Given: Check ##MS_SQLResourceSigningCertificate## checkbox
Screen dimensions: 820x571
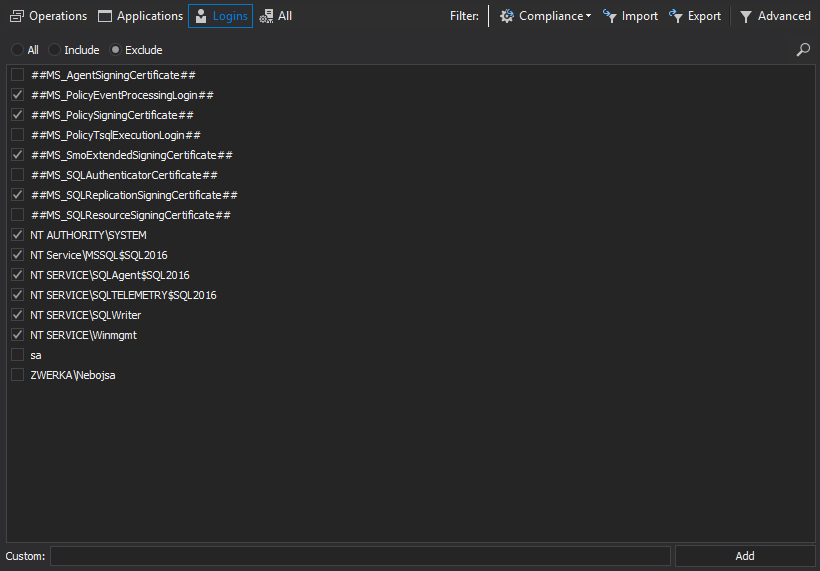Looking at the screenshot, I should 17,215.
